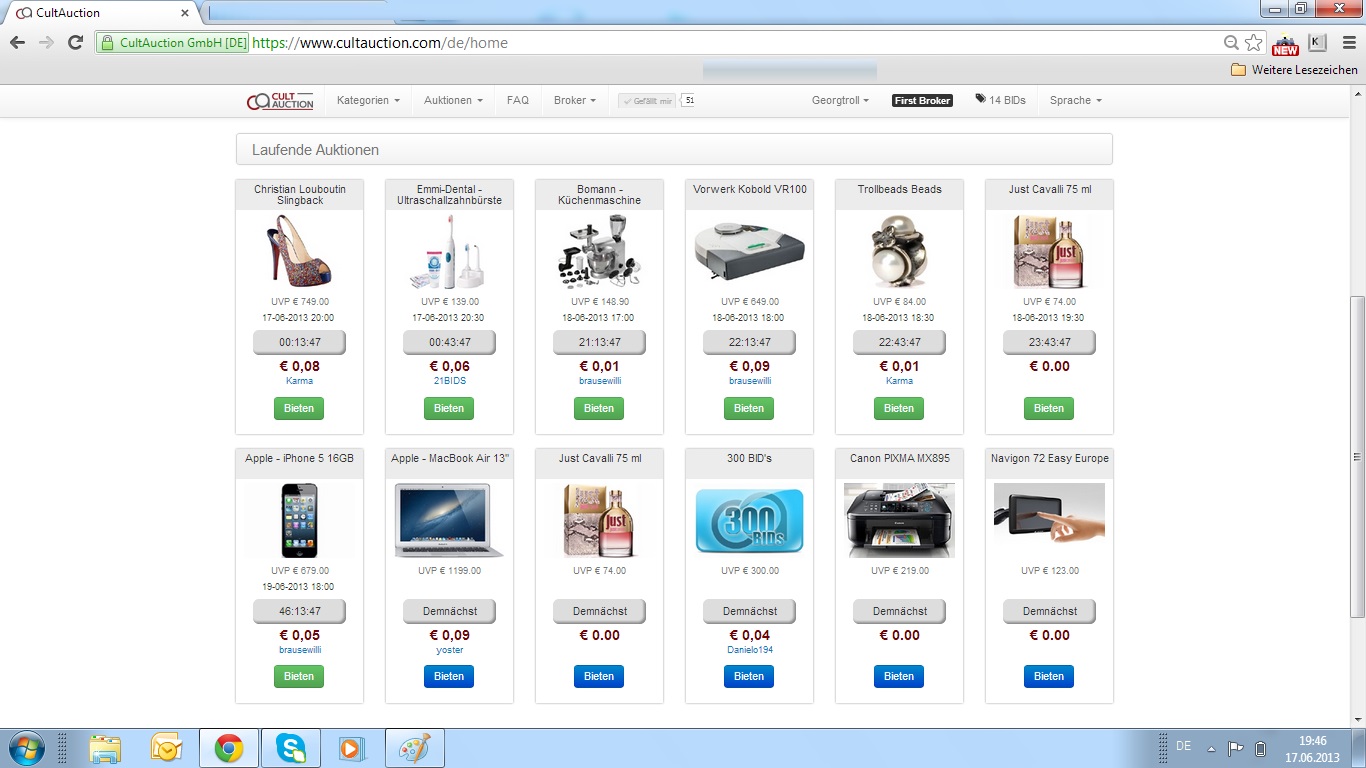Image resolution: width=1366 pixels, height=768 pixels.
Task: Bookmark page with the star icon
Action: coord(1254,43)
